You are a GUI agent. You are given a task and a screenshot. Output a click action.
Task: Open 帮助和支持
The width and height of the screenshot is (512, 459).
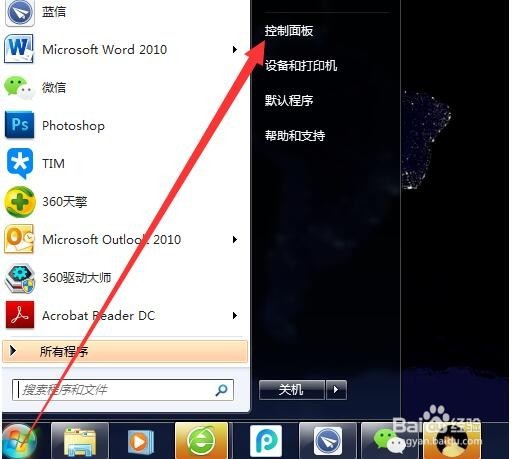(295, 135)
